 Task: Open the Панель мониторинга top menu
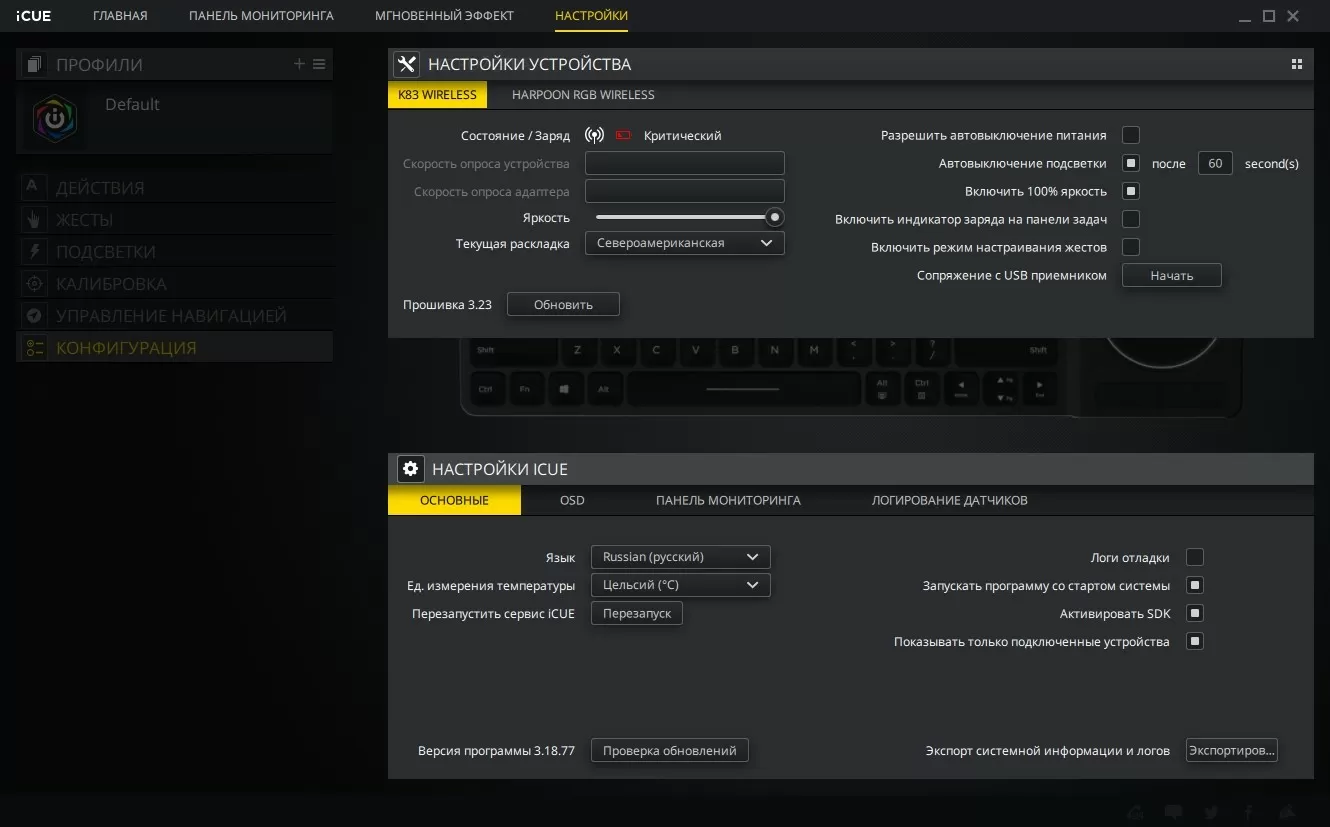[x=261, y=16]
